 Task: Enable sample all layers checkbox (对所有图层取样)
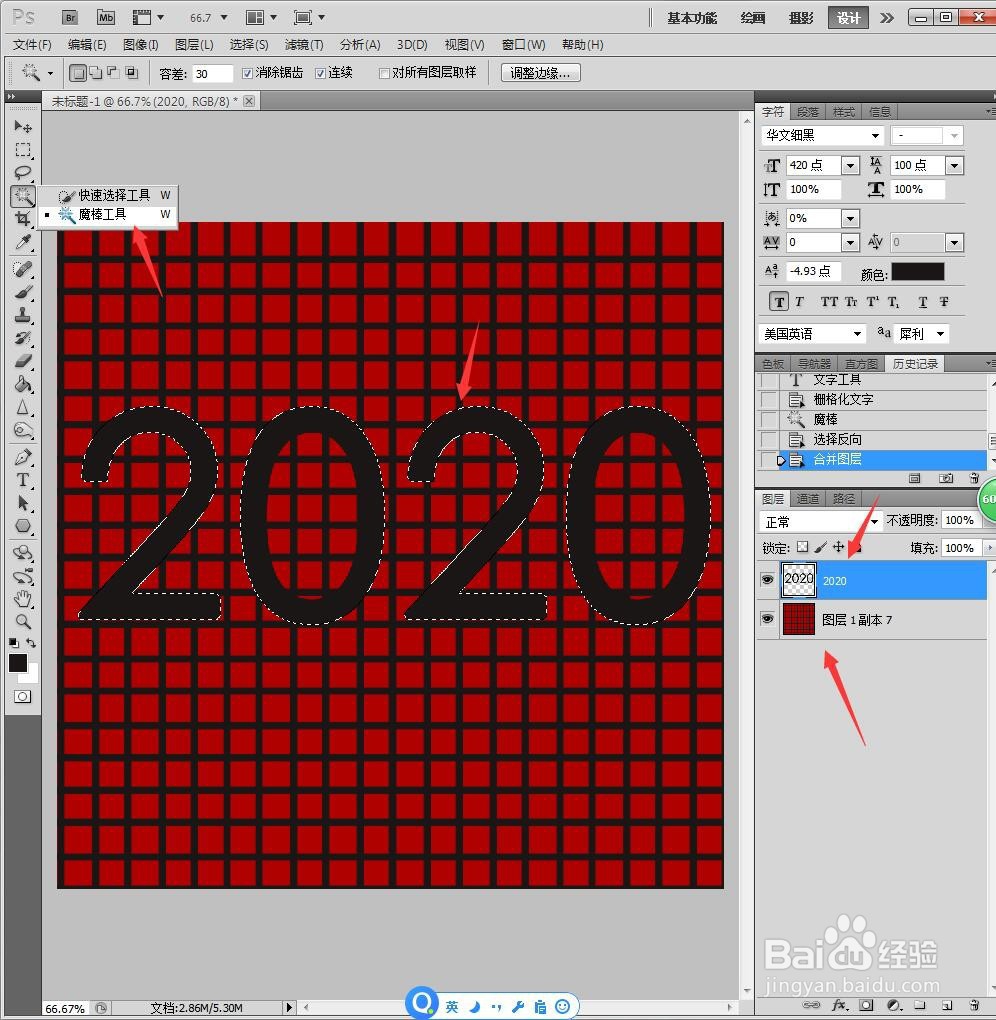(384, 74)
